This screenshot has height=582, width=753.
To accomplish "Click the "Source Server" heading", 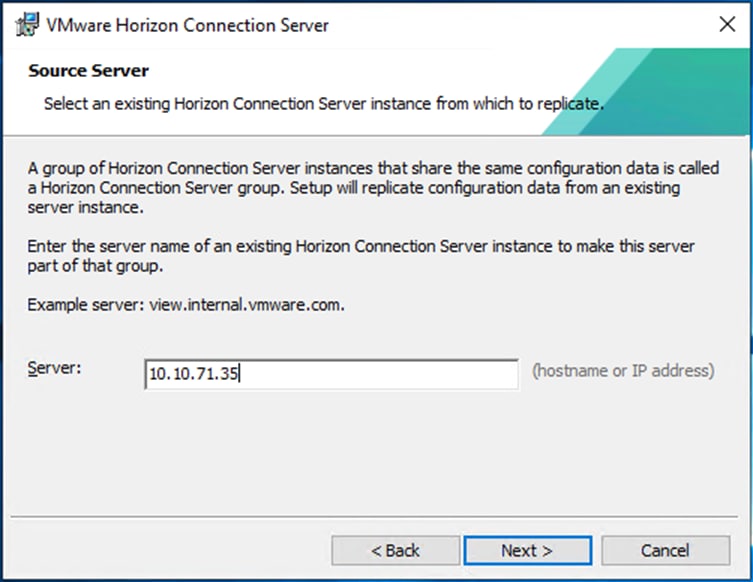I will pyautogui.click(x=88, y=71).
